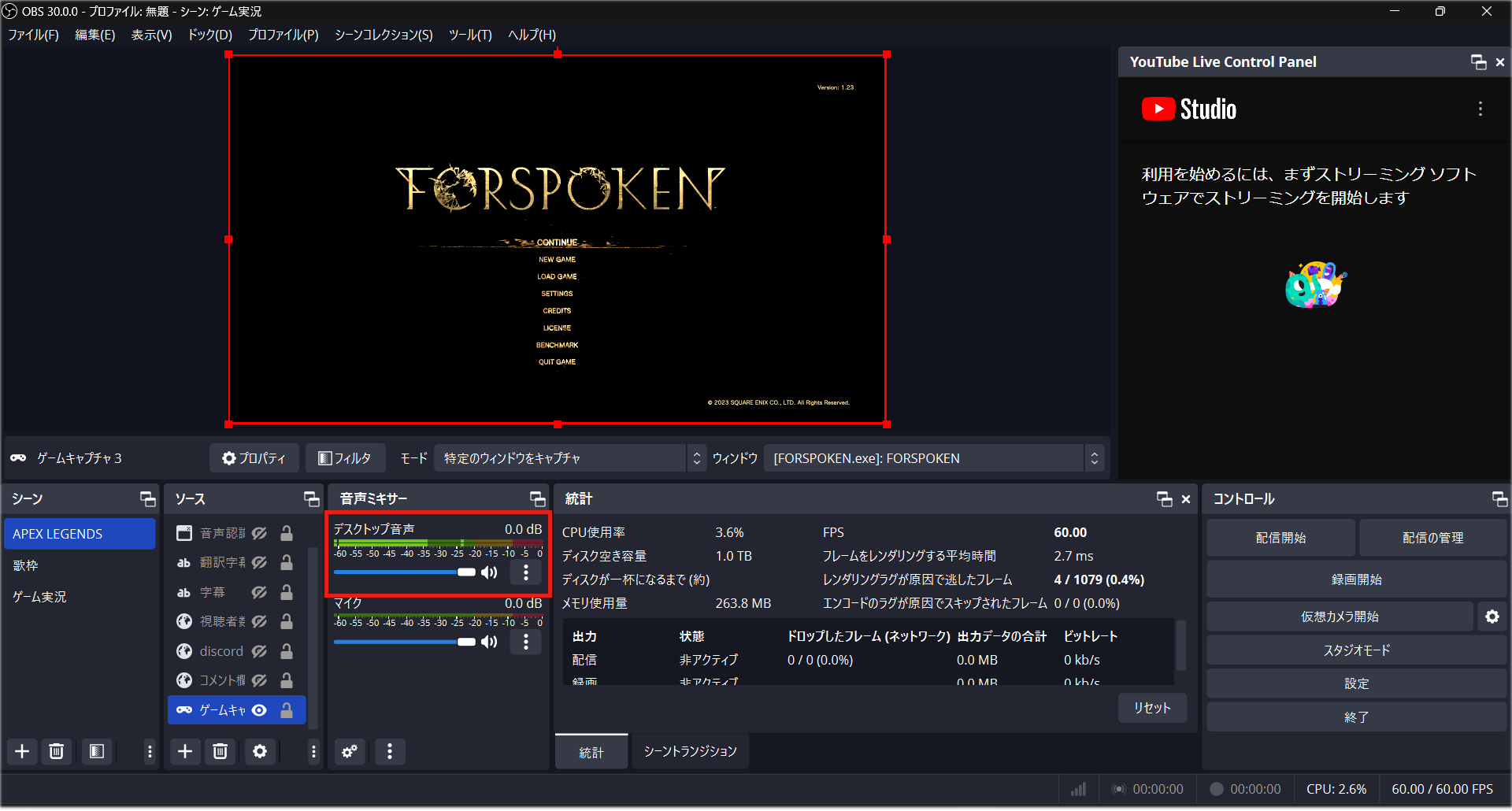The height and width of the screenshot is (811, 1512).
Task: Open scene filters icon in scene toolbar
Action: (97, 752)
